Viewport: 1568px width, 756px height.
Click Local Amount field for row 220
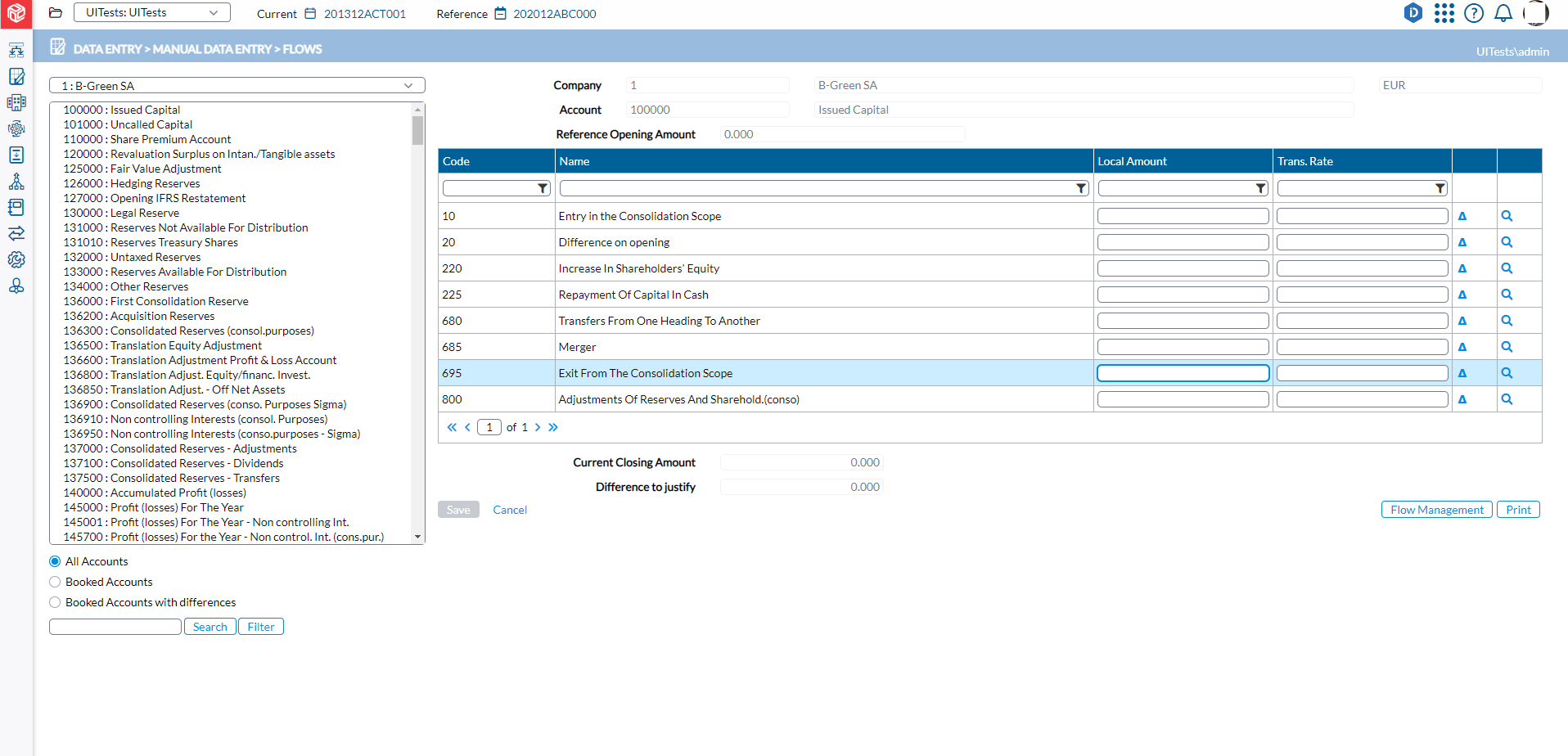1183,268
